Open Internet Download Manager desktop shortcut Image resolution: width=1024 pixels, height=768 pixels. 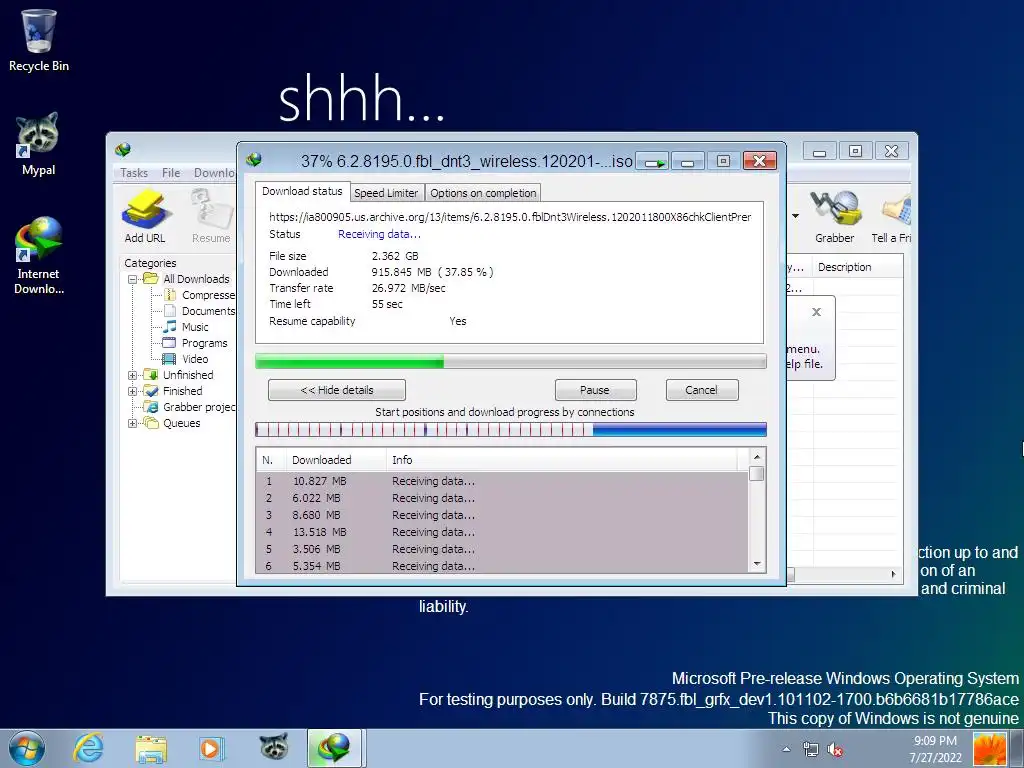point(39,256)
